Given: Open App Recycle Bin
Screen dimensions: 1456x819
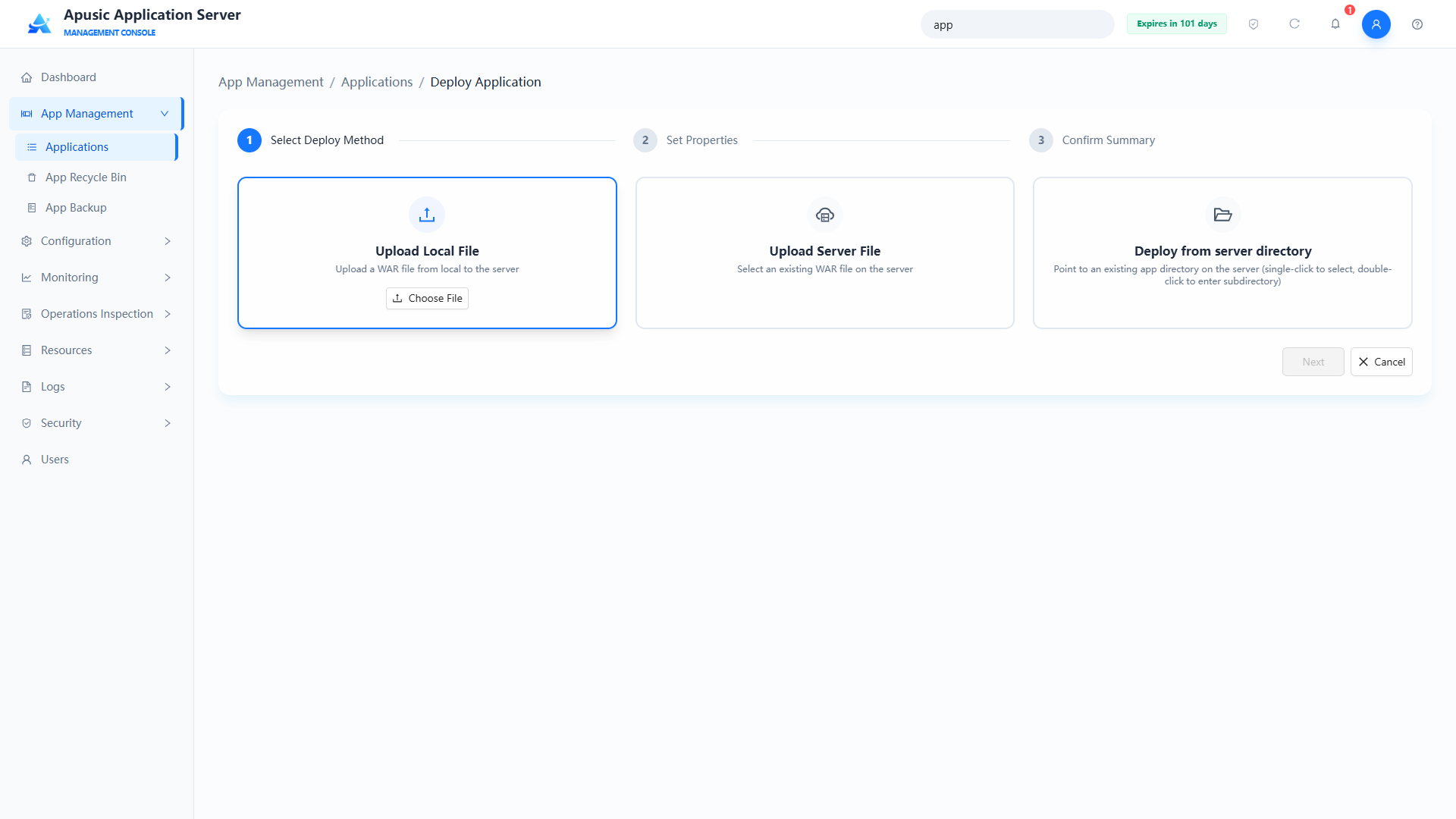Looking at the screenshot, I should coord(96,177).
